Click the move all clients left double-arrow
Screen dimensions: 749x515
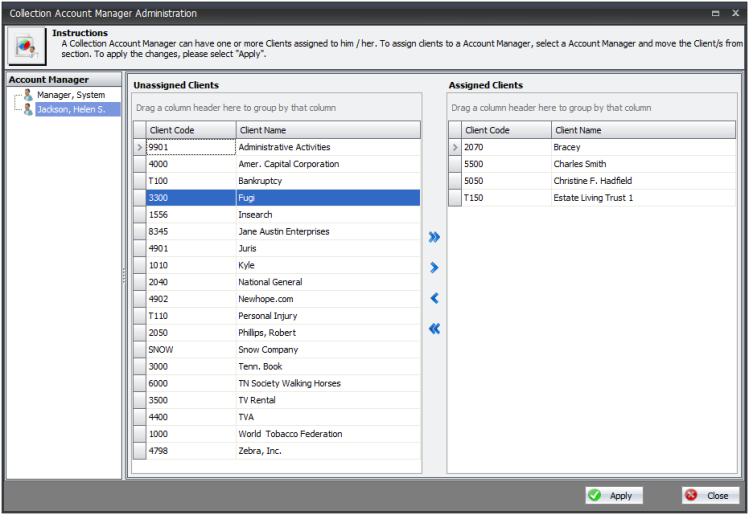[x=434, y=329]
